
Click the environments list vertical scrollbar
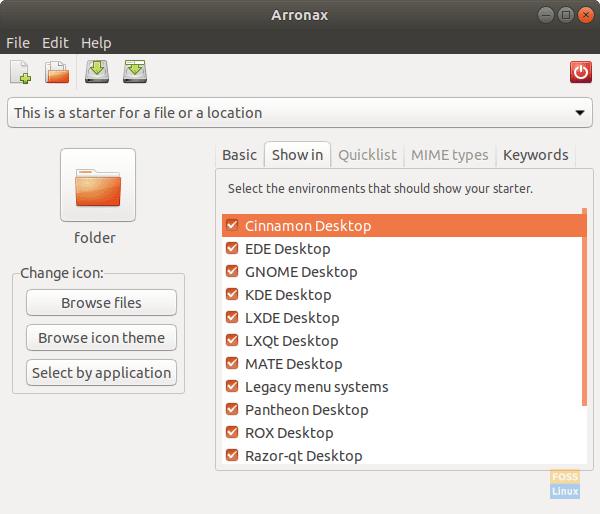point(584,310)
